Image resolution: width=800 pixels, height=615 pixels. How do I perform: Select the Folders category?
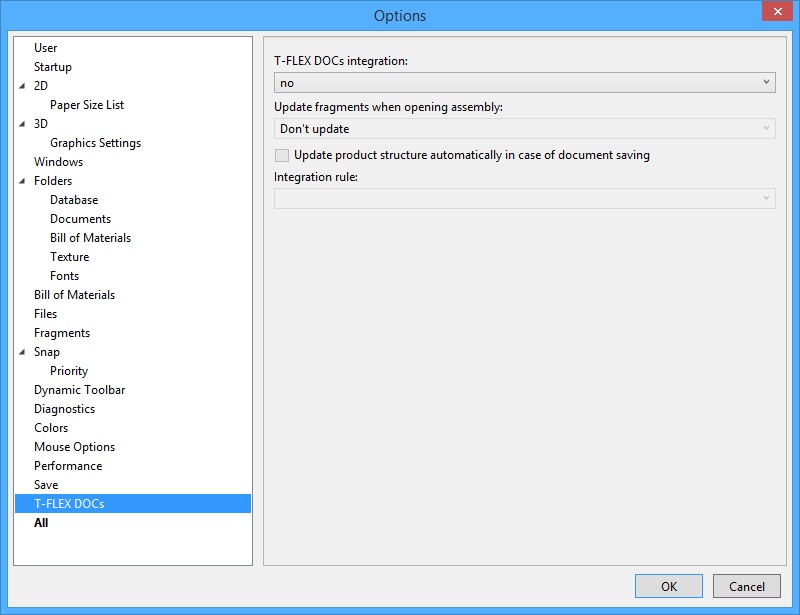pyautogui.click(x=53, y=181)
